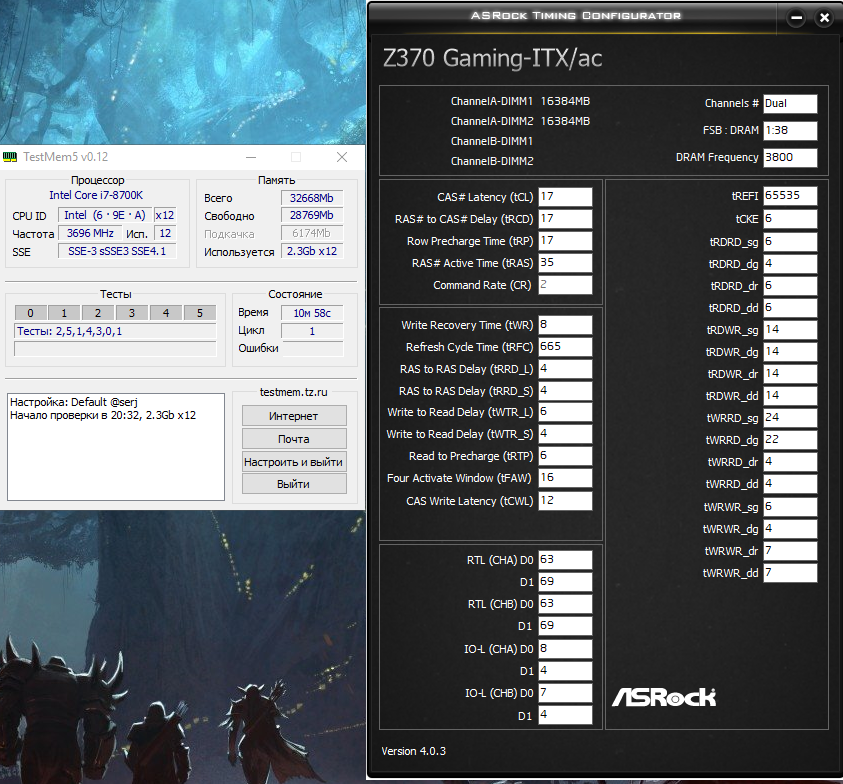Click the FSB : DRAM field showing 1:38
This screenshot has width=843, height=784.
790,130
